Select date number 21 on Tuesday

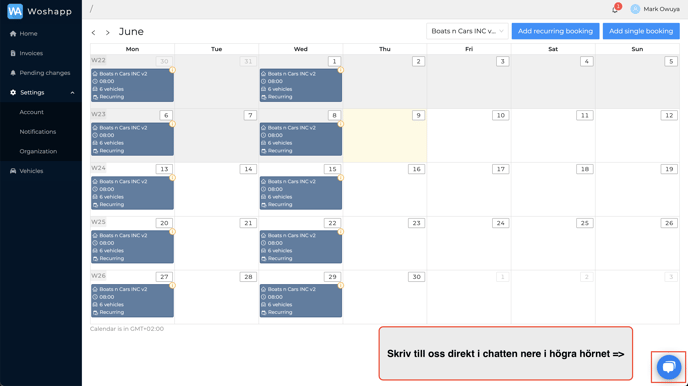248,223
